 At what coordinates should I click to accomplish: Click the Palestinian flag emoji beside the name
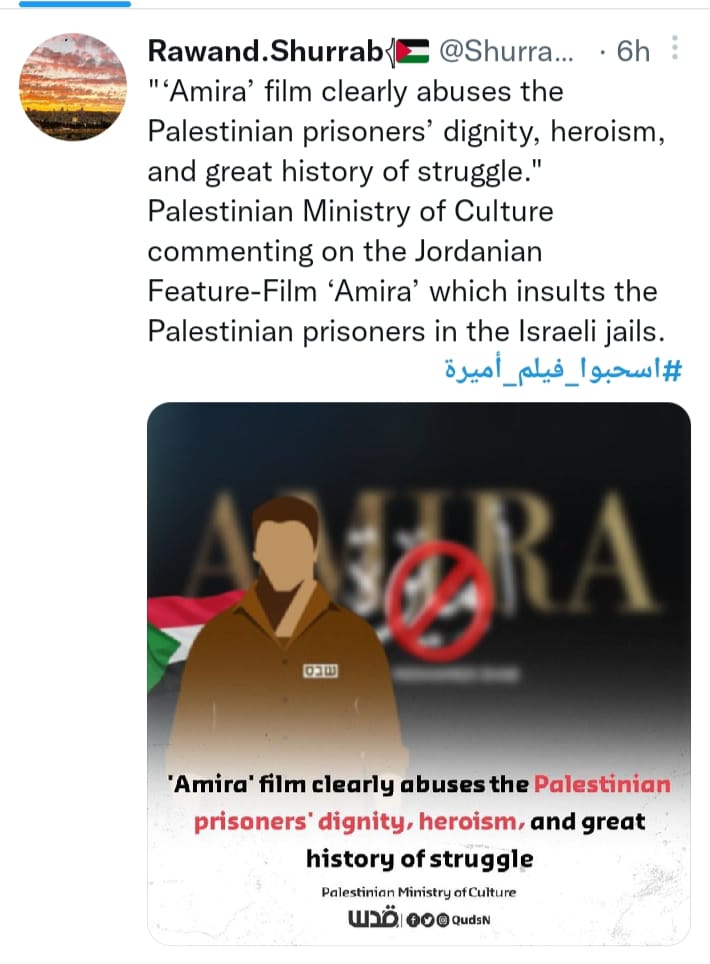[x=411, y=52]
